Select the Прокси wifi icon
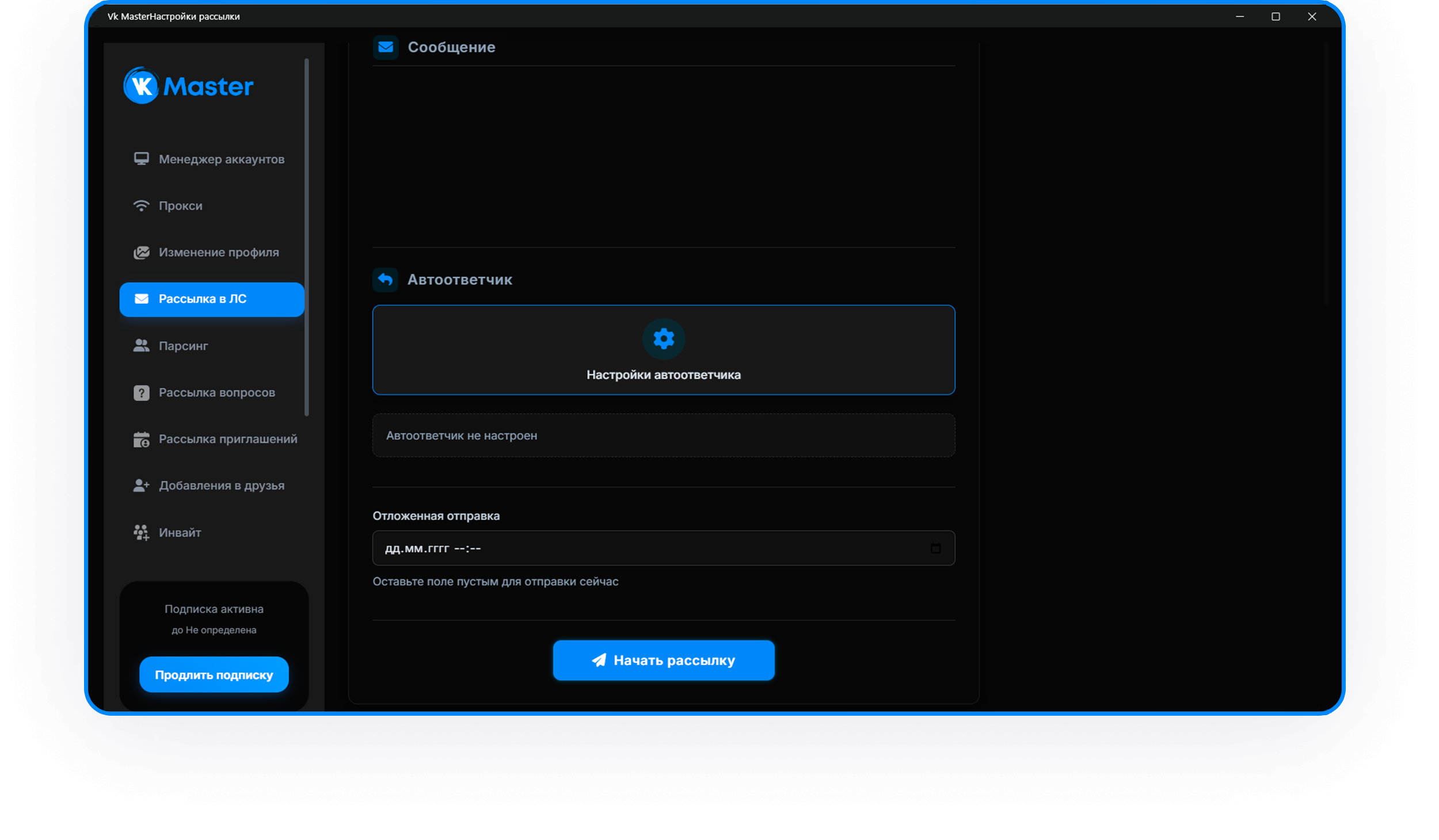Viewport: 1439px width, 840px height. (x=142, y=205)
